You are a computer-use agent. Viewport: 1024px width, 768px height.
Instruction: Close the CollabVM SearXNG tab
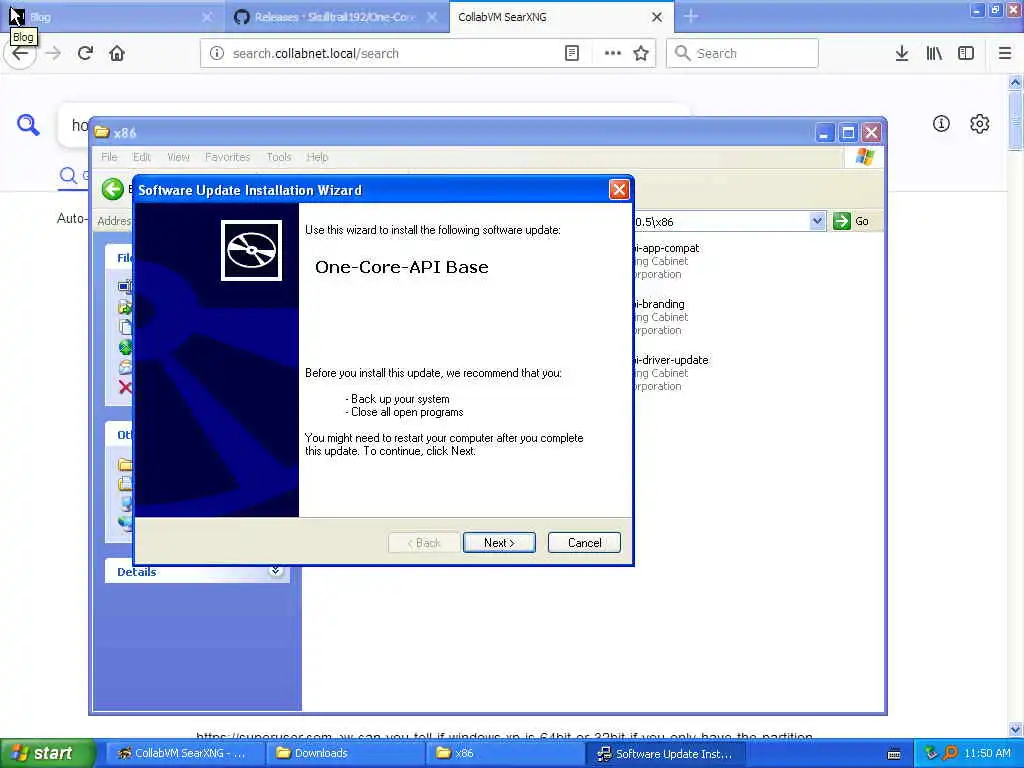657,17
